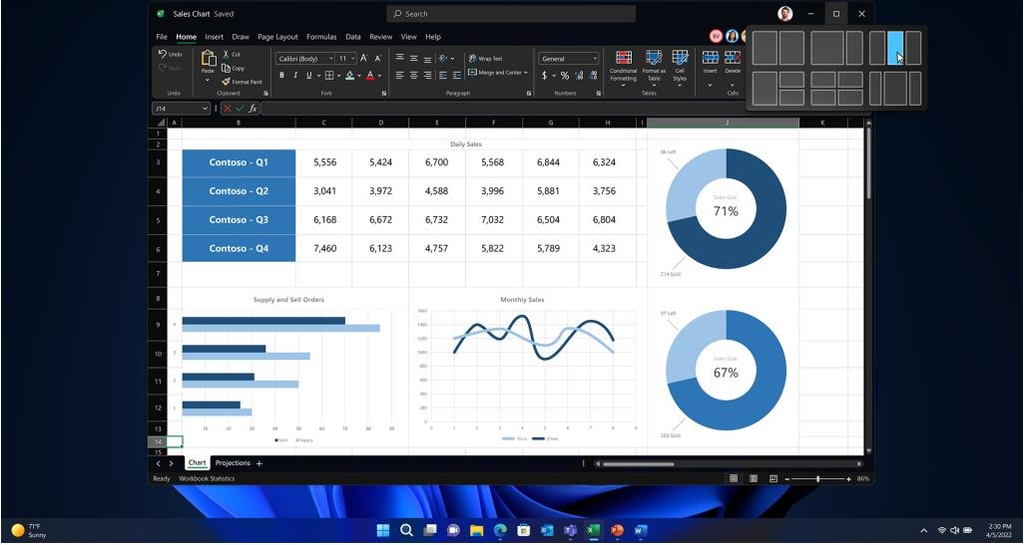Click the Chart sheet tab
This screenshot has height=545, width=1024.
pyautogui.click(x=197, y=463)
